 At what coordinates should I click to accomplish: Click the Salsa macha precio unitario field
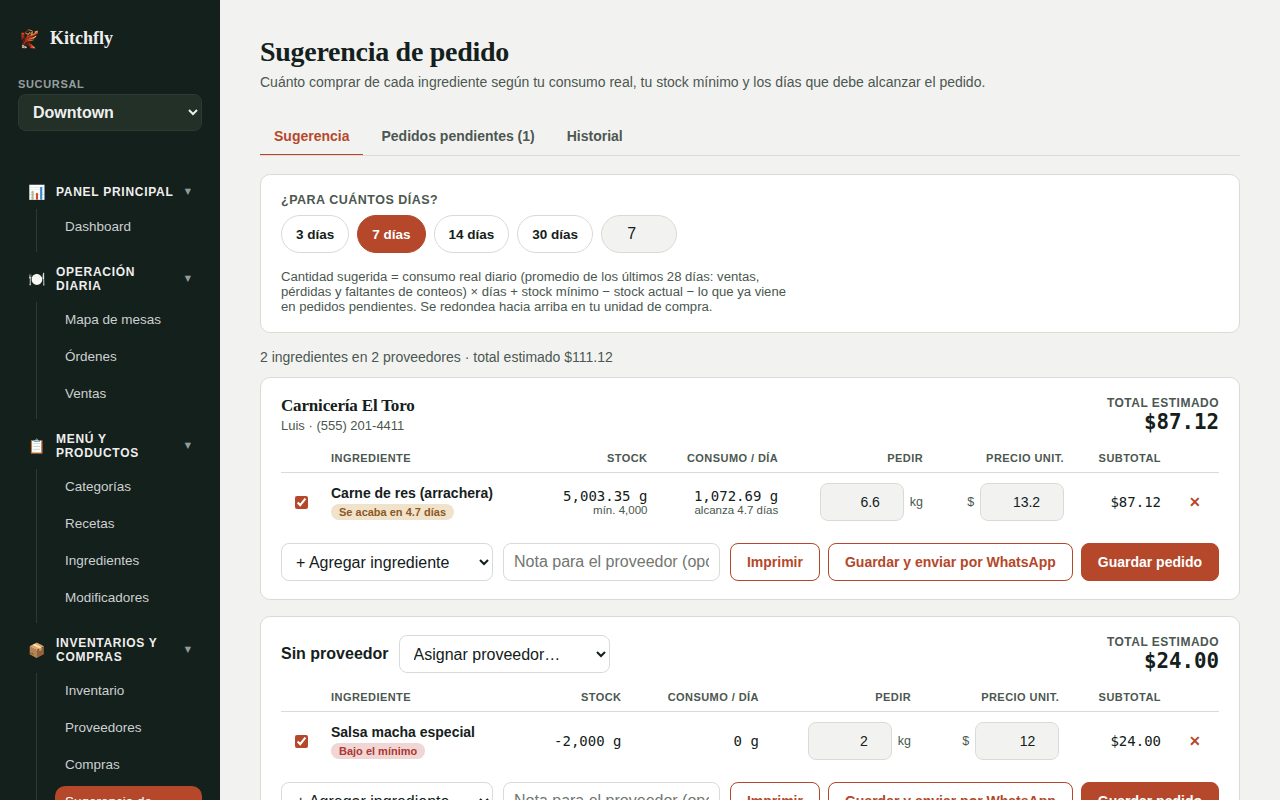point(1017,741)
